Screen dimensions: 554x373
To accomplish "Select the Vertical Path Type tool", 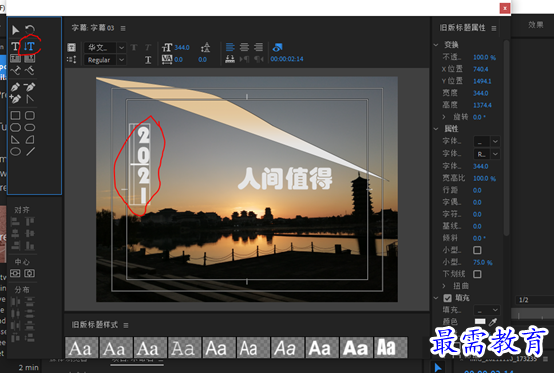I will 30,71.
